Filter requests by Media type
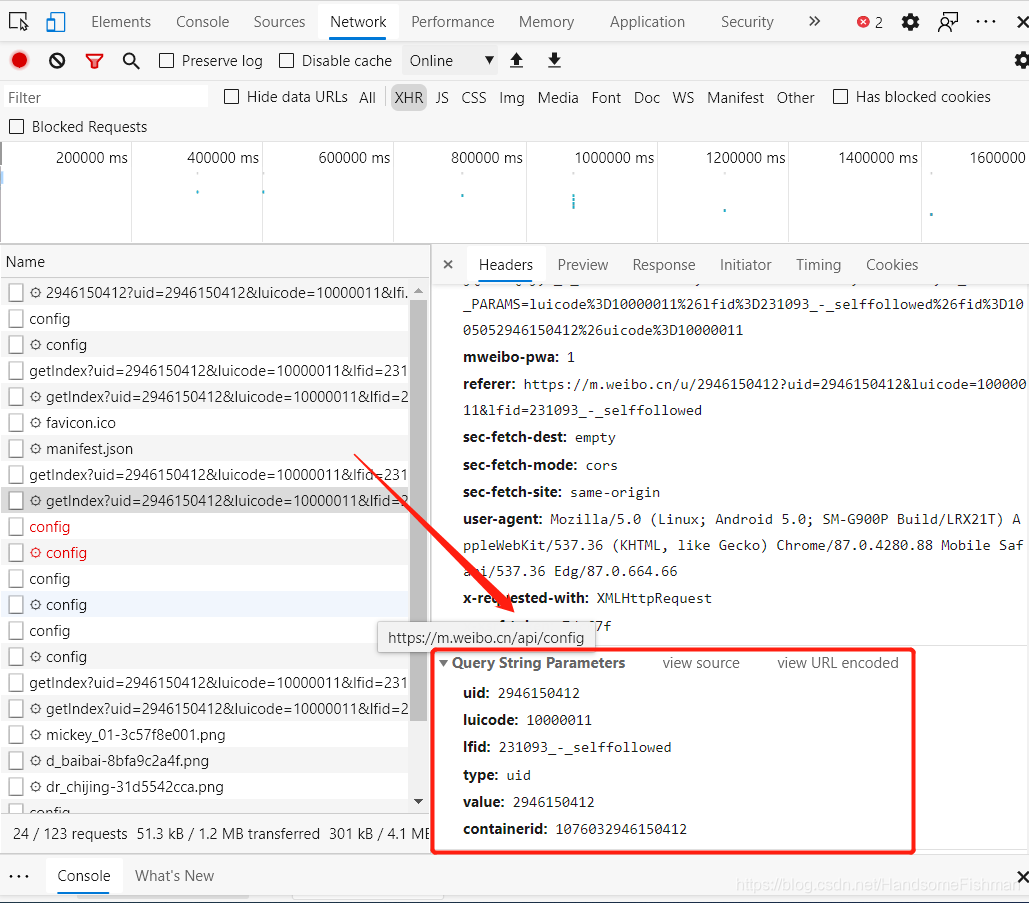 click(558, 98)
